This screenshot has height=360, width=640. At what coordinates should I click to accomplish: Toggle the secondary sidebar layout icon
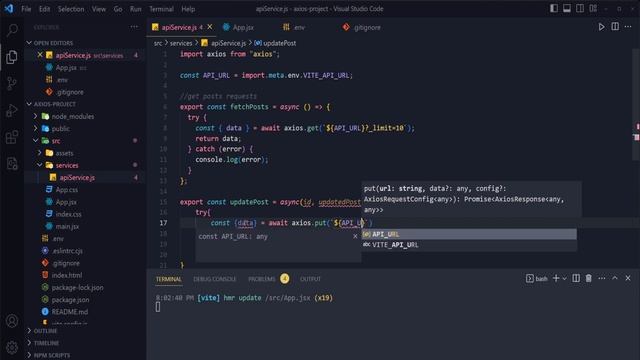coord(580,8)
